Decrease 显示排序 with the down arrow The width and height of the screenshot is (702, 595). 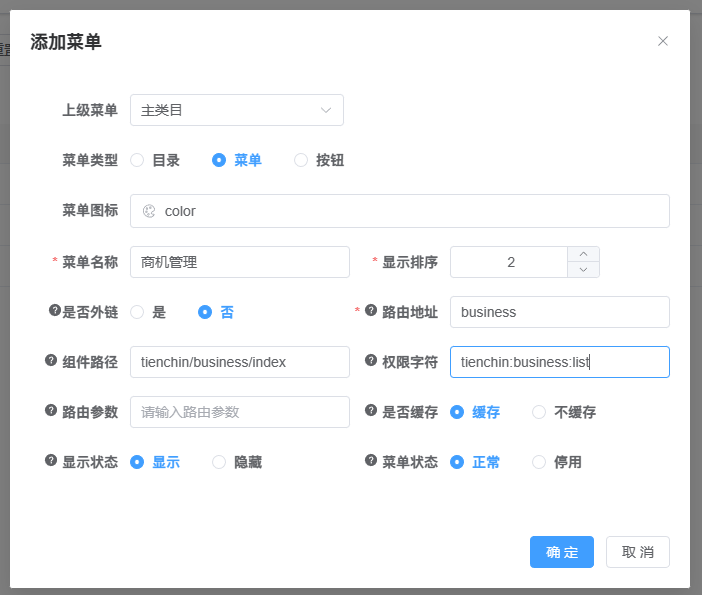point(583,270)
